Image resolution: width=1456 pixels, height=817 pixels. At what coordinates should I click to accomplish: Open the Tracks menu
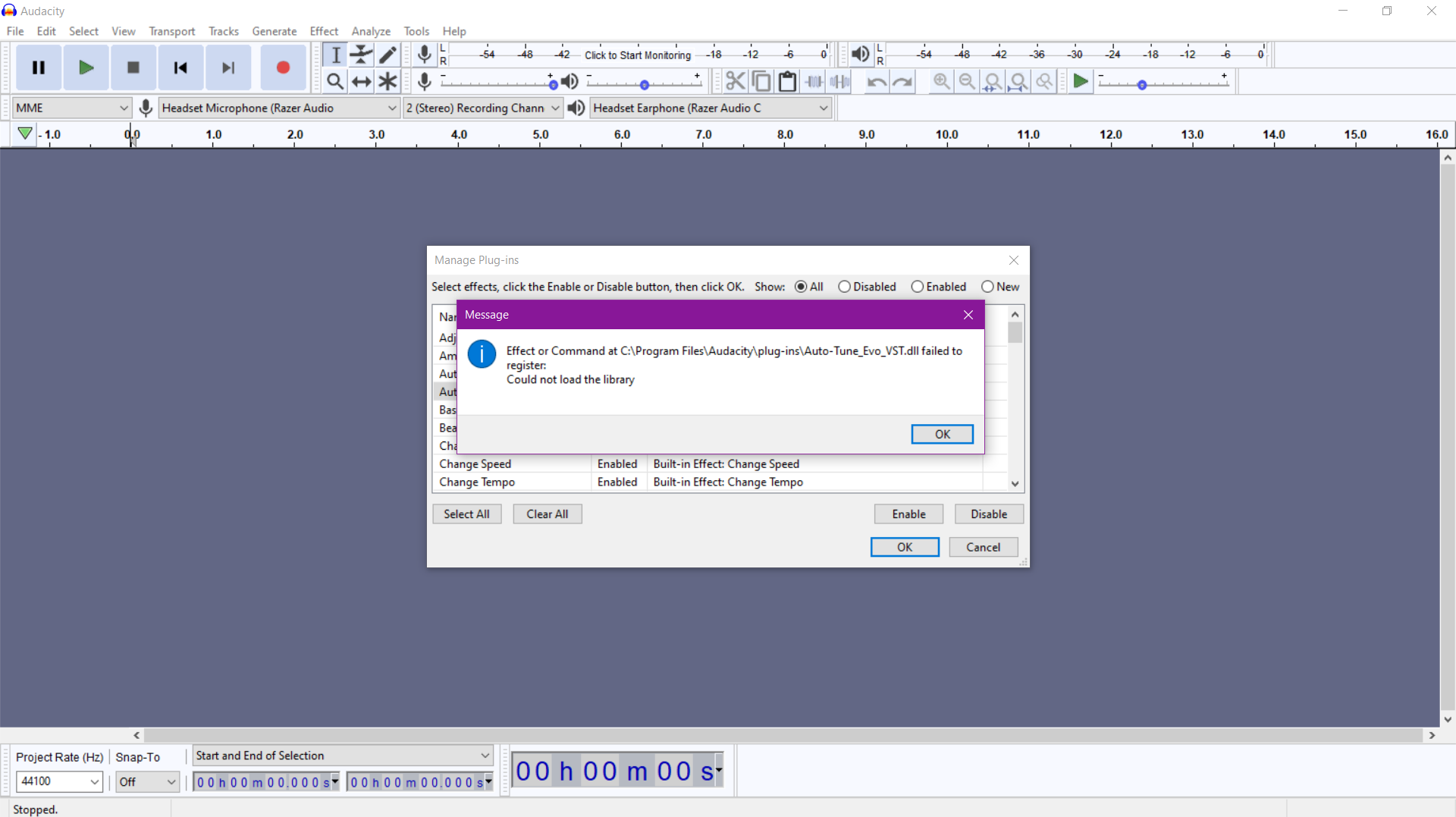click(224, 31)
